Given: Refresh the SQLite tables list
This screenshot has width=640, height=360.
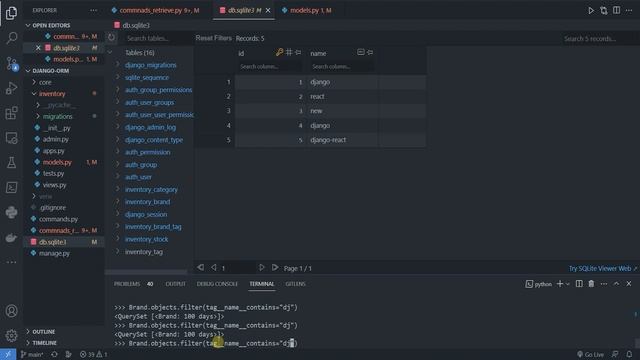Looking at the screenshot, I should pos(111,38).
